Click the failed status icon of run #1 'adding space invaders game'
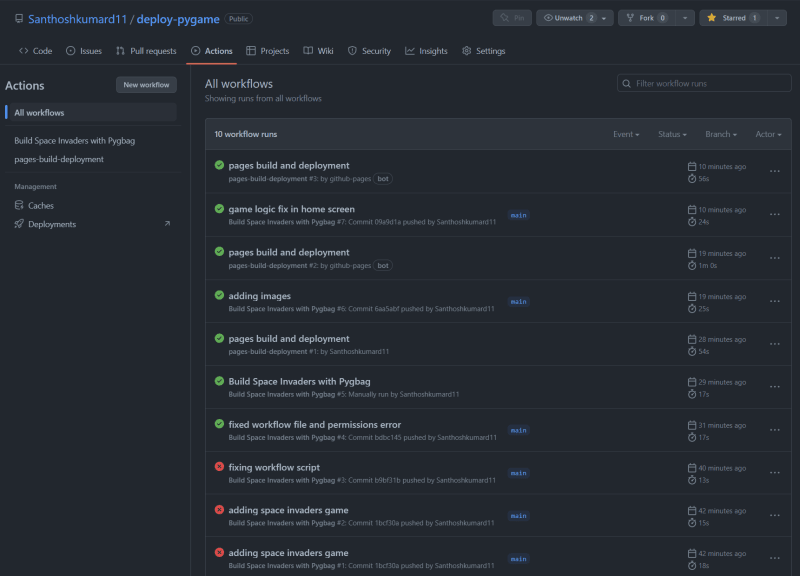 point(219,553)
